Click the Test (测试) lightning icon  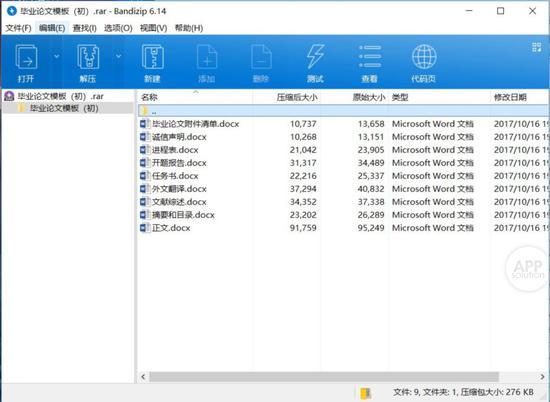315,56
